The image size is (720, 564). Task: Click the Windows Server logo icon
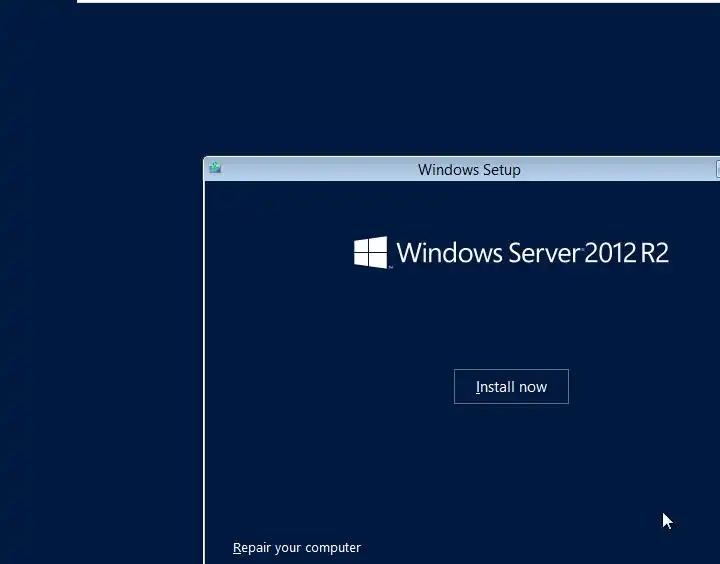pos(371,252)
